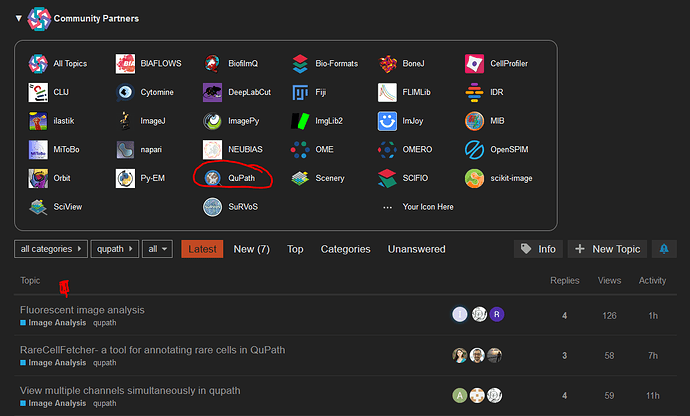Click 7h activity of RareCellFetcher topic
The height and width of the screenshot is (416, 690).
[x=653, y=356]
